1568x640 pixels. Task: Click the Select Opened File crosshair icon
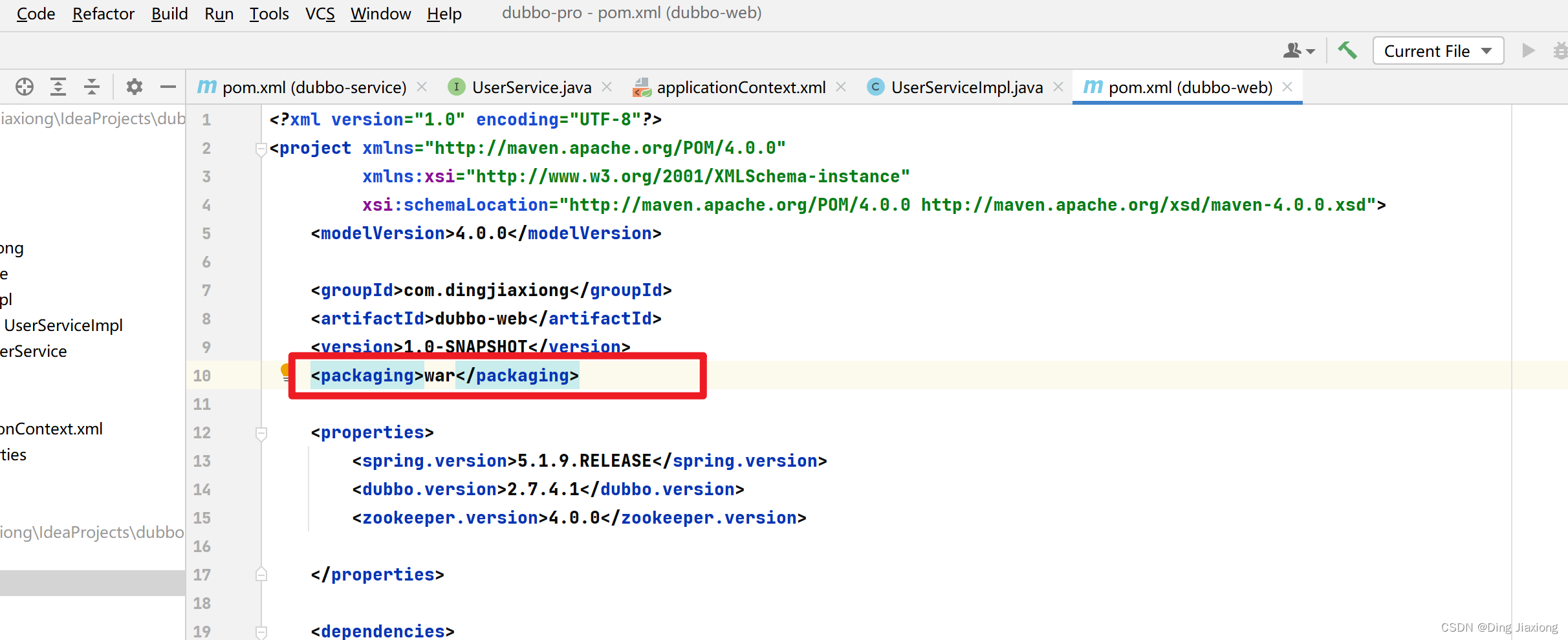(25, 87)
